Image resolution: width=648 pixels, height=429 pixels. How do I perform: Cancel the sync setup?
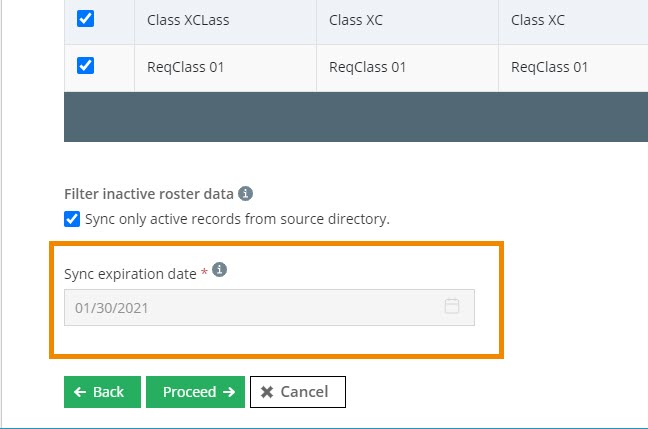click(297, 392)
